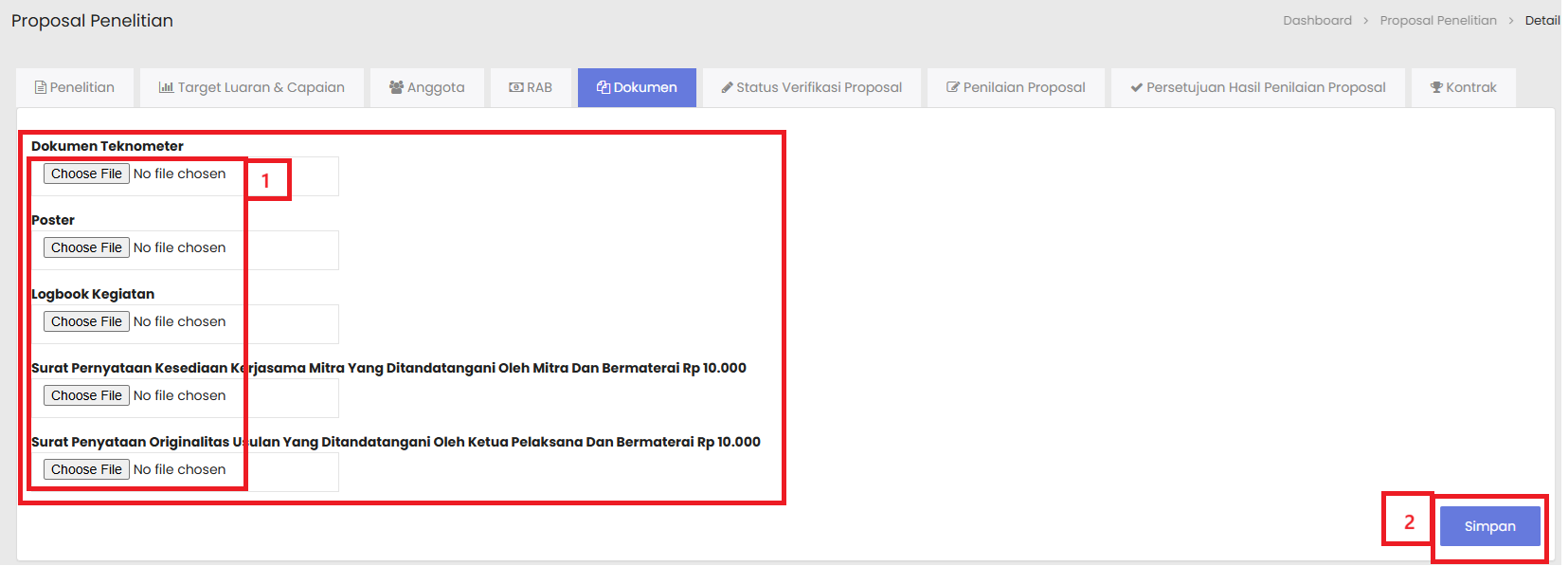Choose file for Poster upload
The height and width of the screenshot is (566, 1568).
click(x=86, y=248)
